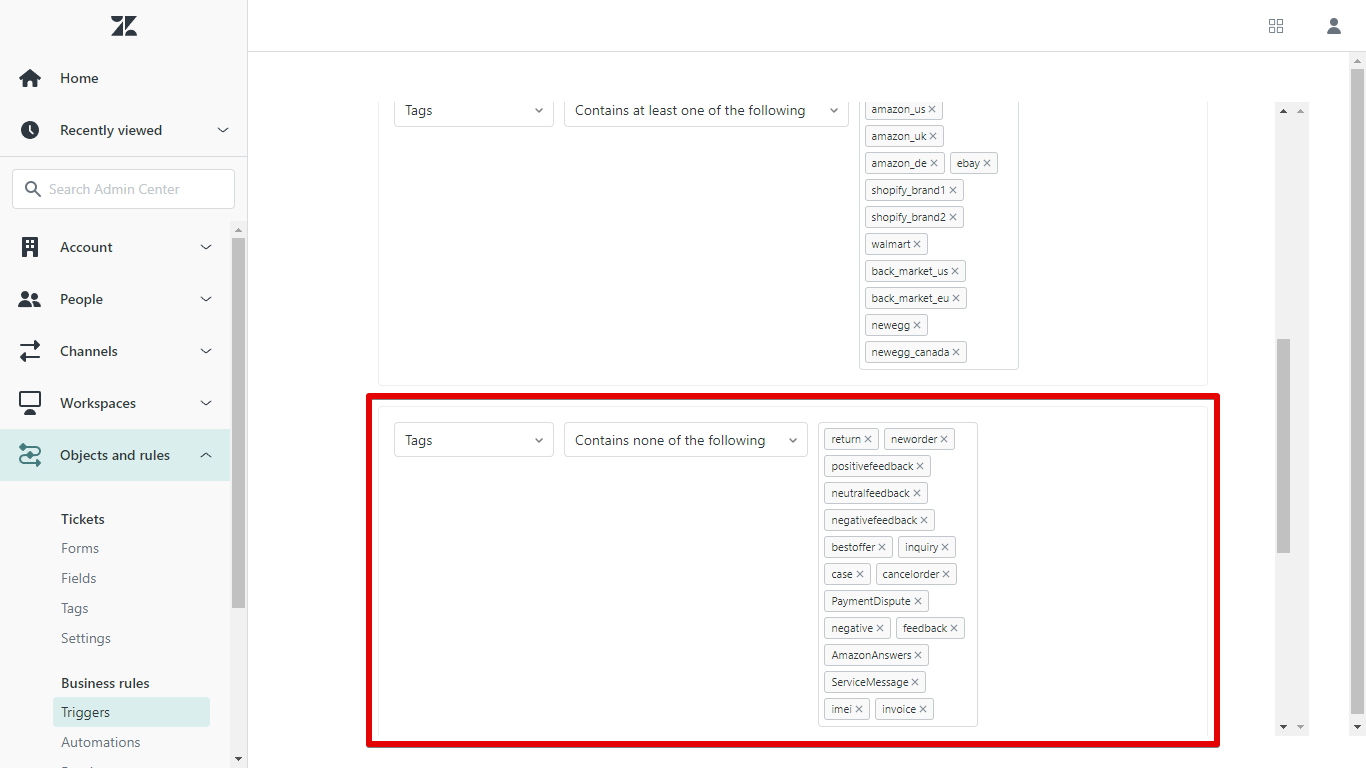Image resolution: width=1366 pixels, height=768 pixels.
Task: Remove the back_market_us tag
Action: coord(955,271)
